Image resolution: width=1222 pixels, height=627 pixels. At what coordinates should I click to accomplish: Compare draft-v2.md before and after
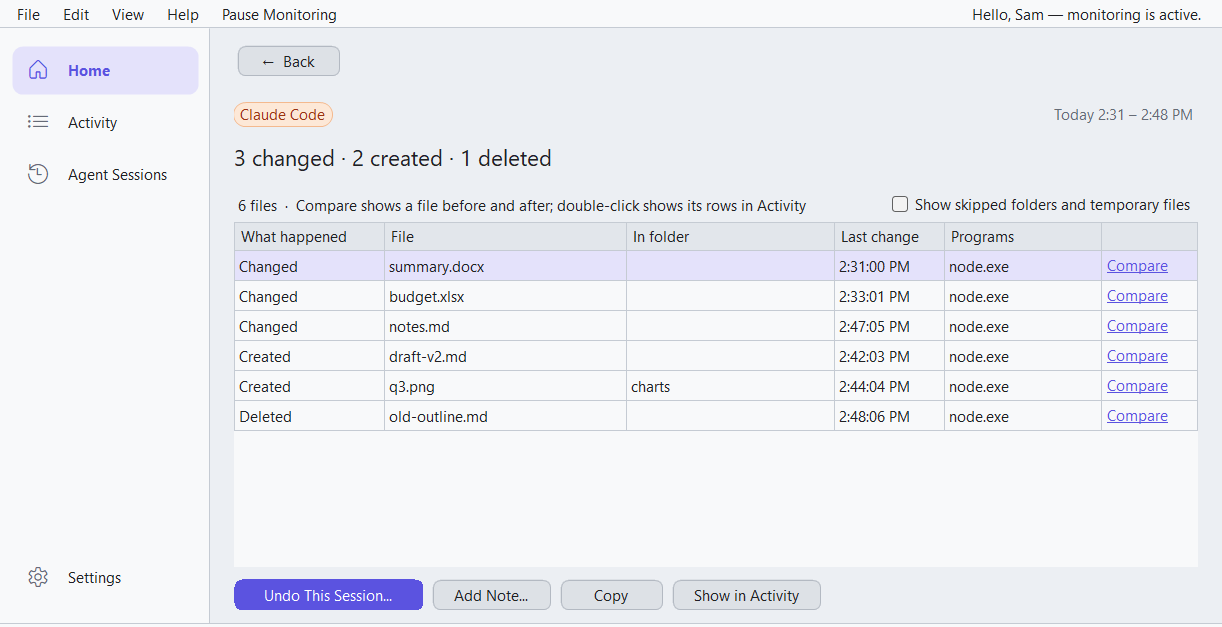click(1137, 356)
